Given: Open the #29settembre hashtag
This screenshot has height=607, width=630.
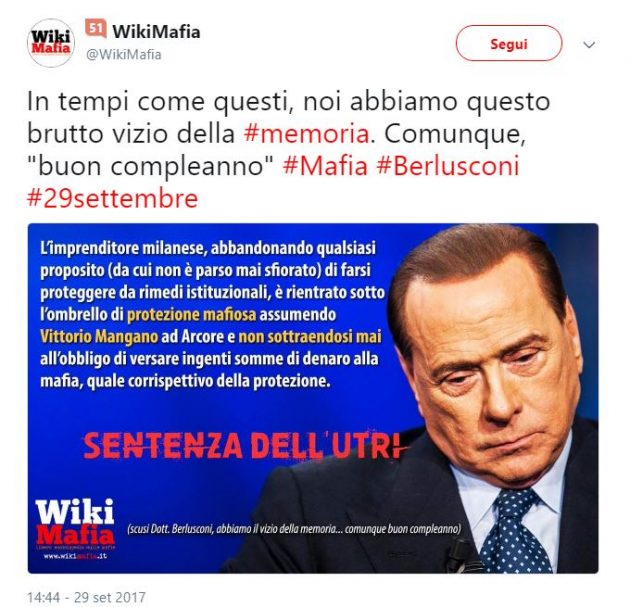Looking at the screenshot, I should coord(112,198).
